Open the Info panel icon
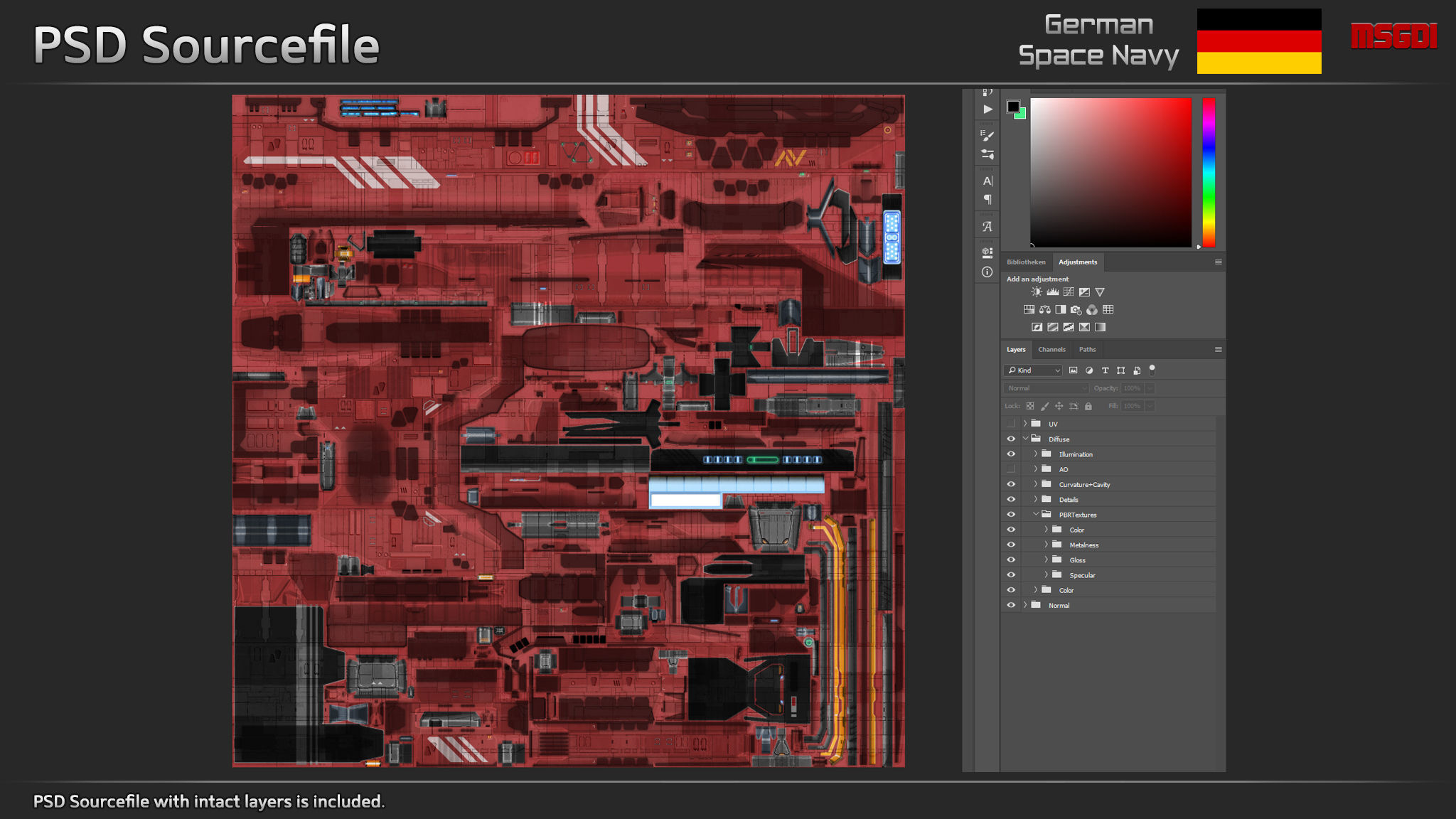The image size is (1456, 819). (x=987, y=272)
